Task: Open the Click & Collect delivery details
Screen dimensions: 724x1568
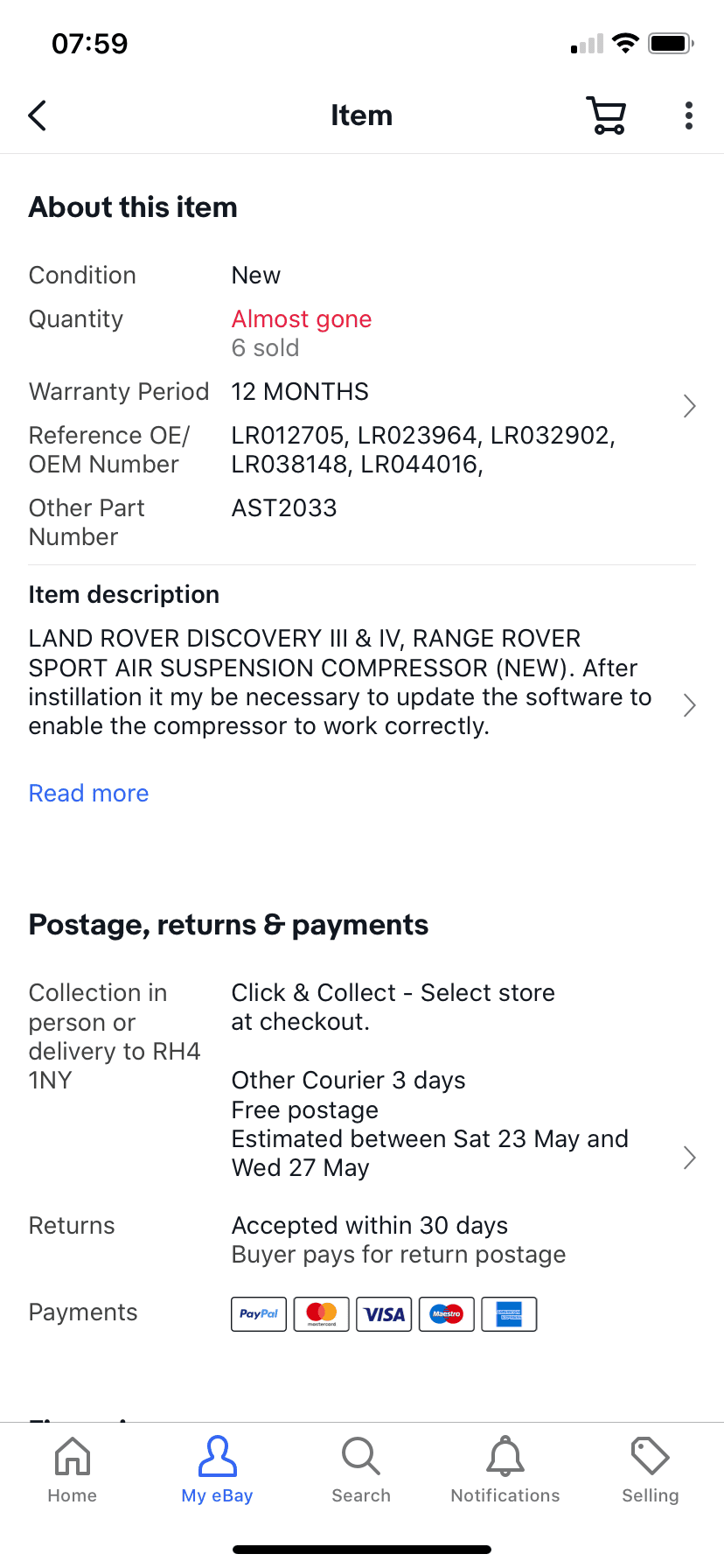Action: point(393,1007)
